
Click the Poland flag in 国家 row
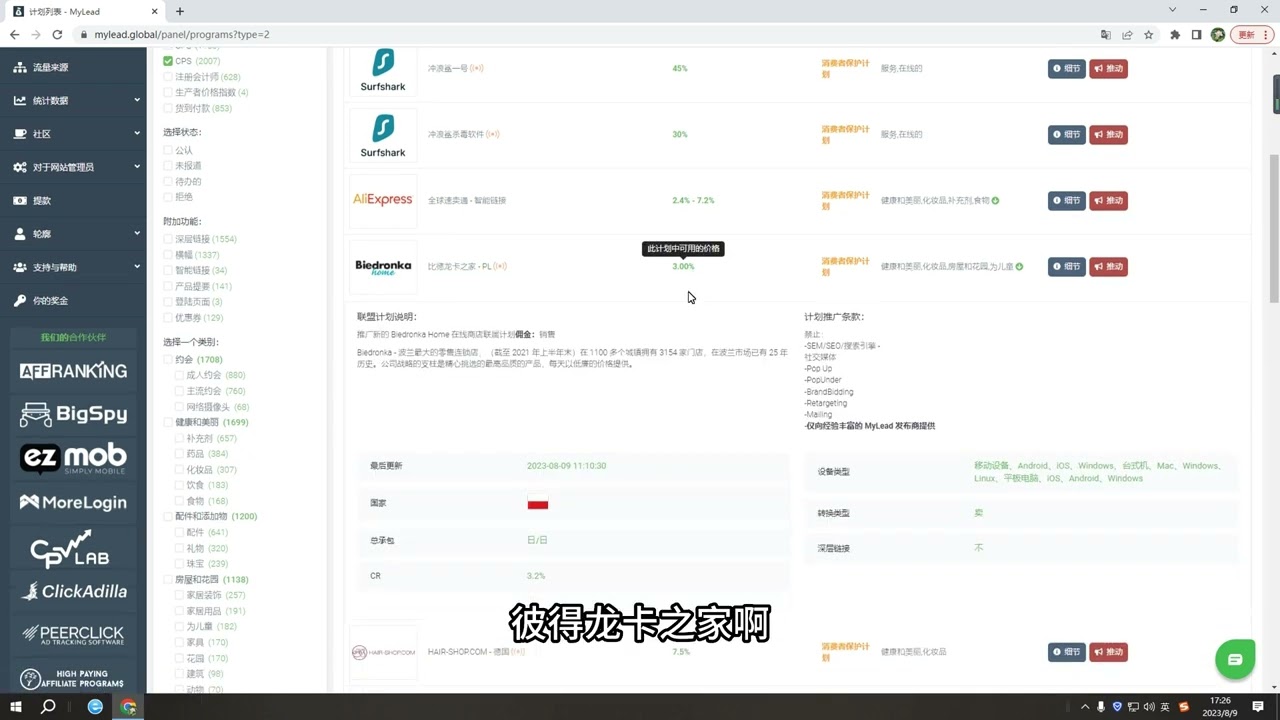click(538, 503)
